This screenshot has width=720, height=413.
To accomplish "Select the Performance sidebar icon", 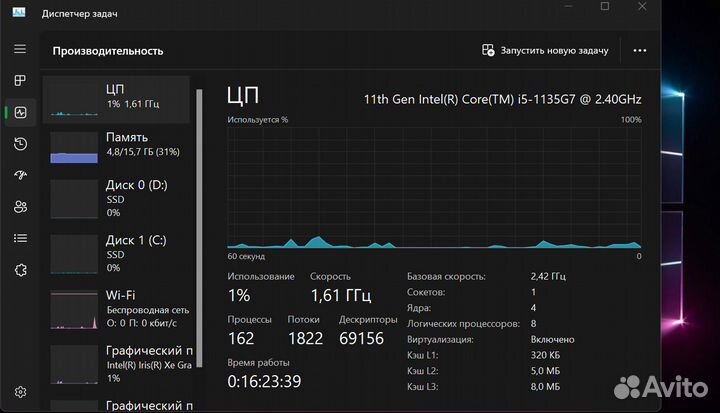I will (x=20, y=112).
